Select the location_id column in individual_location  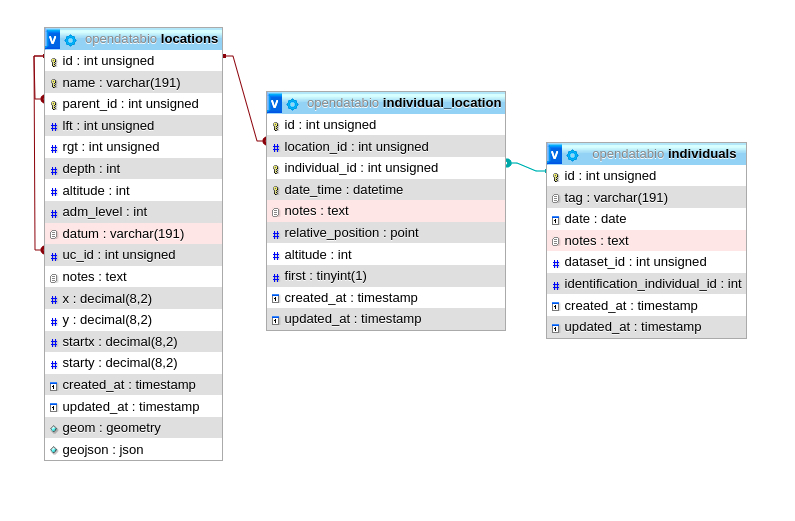coord(356,147)
